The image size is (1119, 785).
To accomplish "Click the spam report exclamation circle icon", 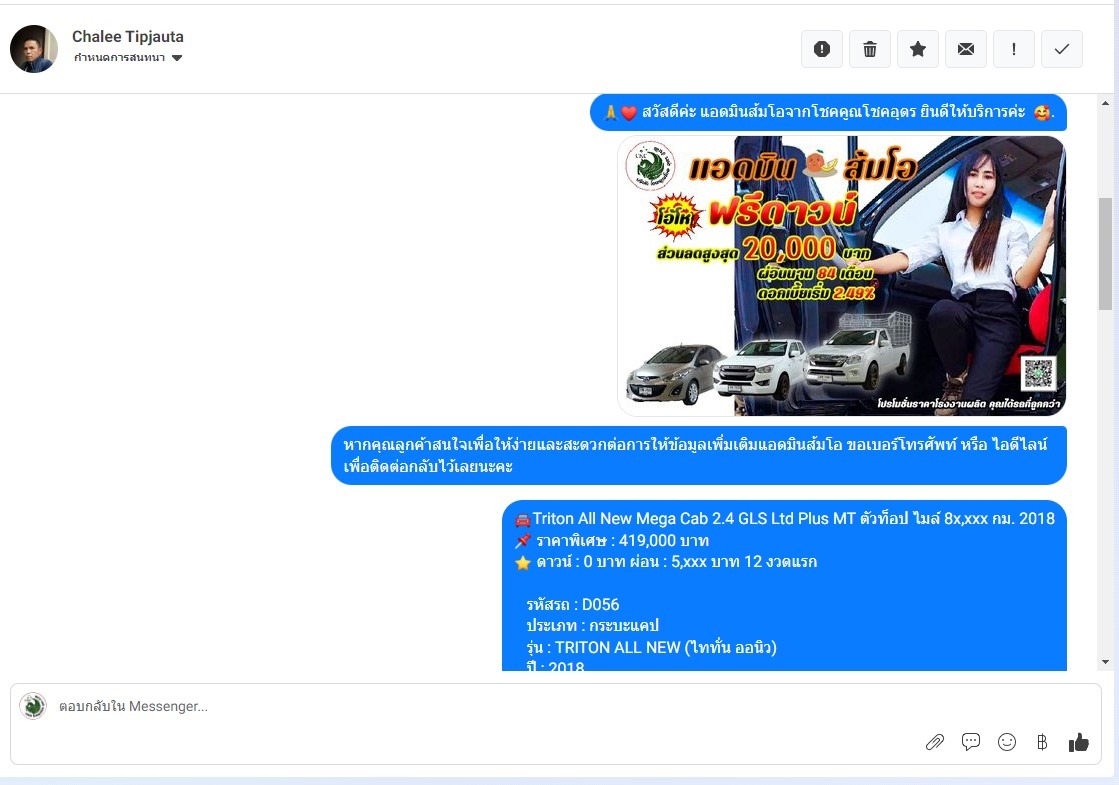I will (821, 49).
